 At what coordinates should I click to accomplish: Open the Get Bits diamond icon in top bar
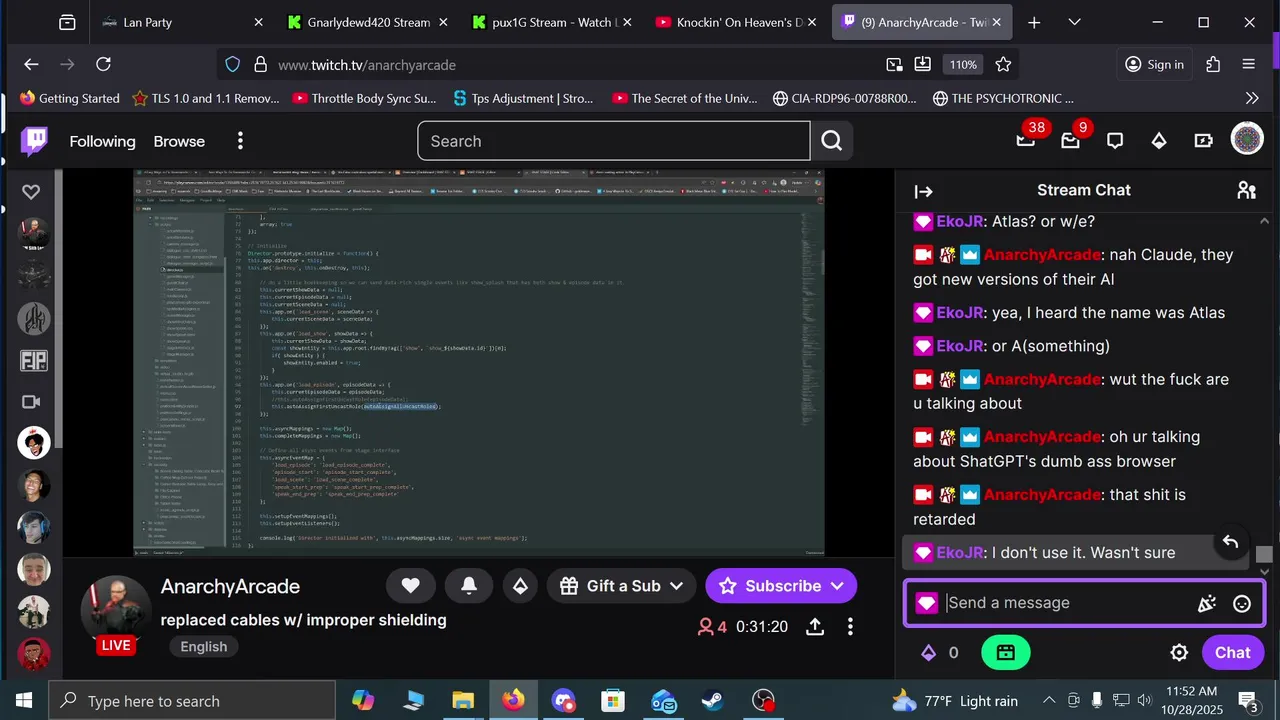click(x=1159, y=141)
